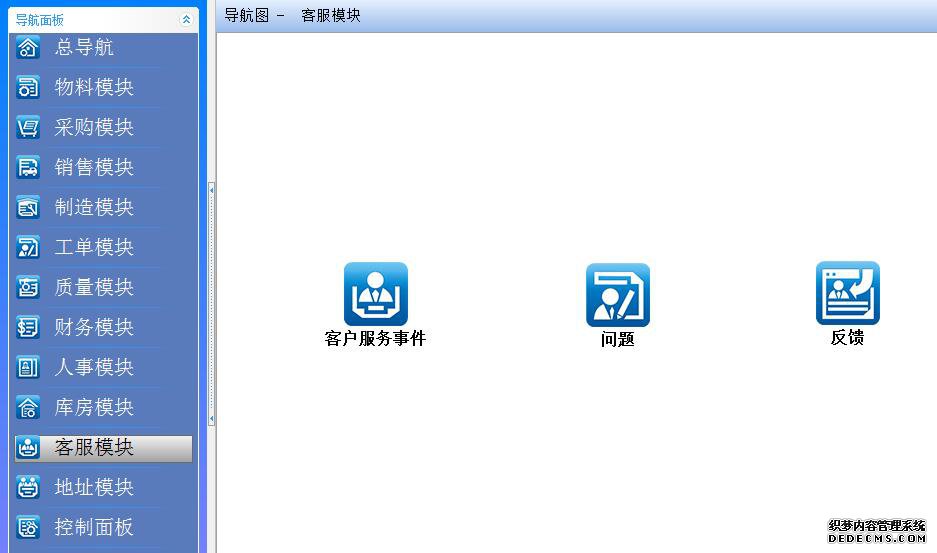Image resolution: width=937 pixels, height=553 pixels.
Task: Click the 总导航 home icon
Action: coord(27,47)
